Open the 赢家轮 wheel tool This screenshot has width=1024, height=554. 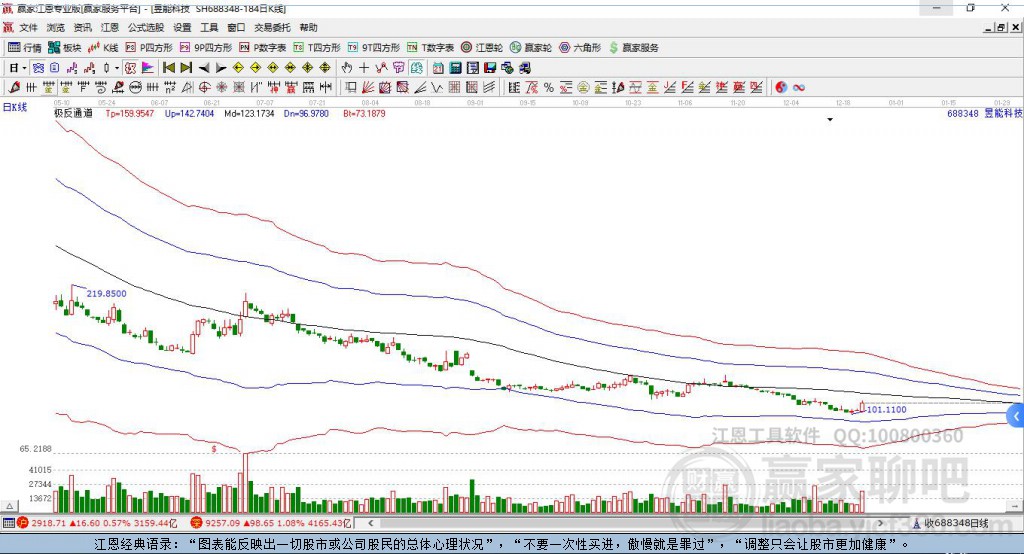point(531,48)
